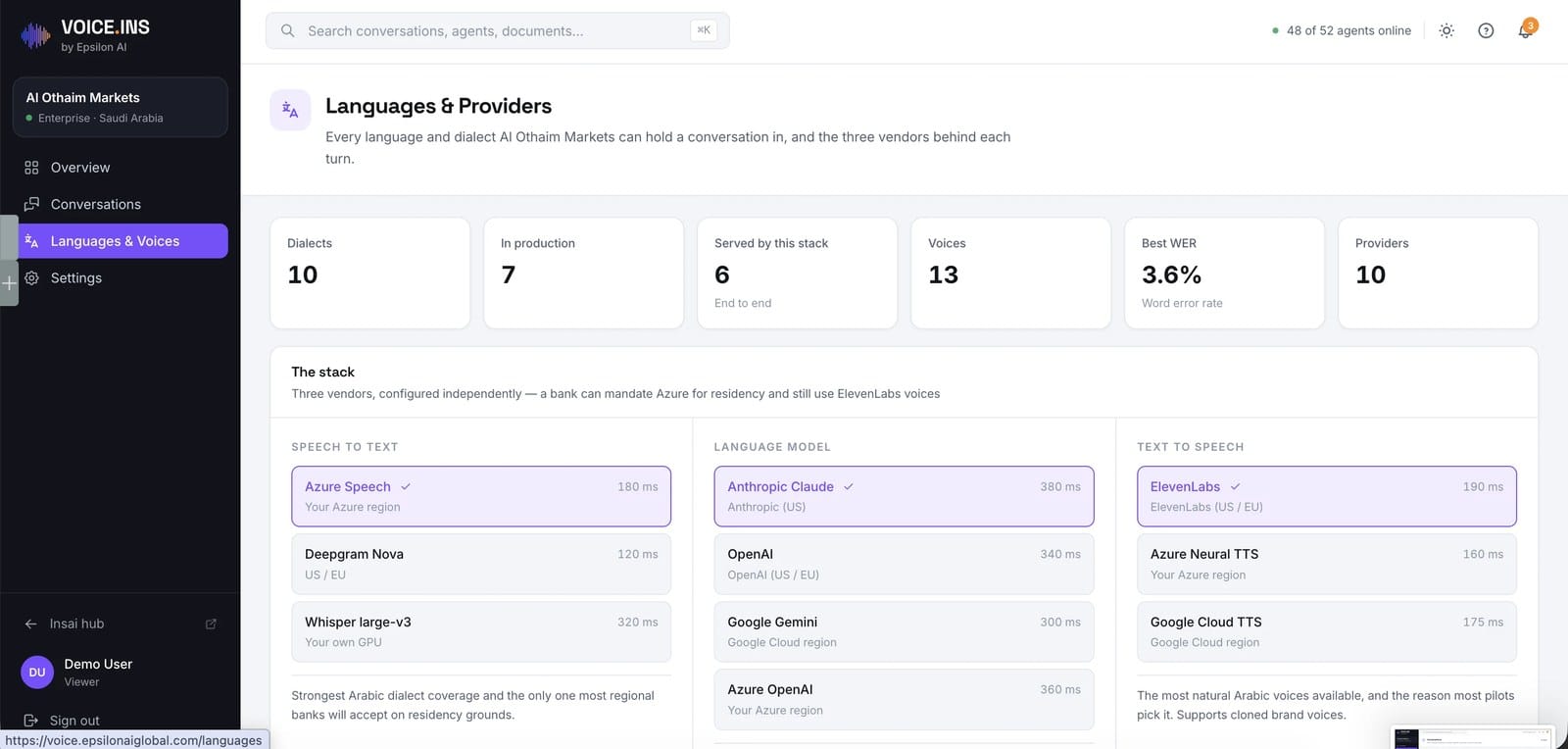1568x749 pixels.
Task: Click the VOICE.INS waveform logo
Action: (x=35, y=35)
